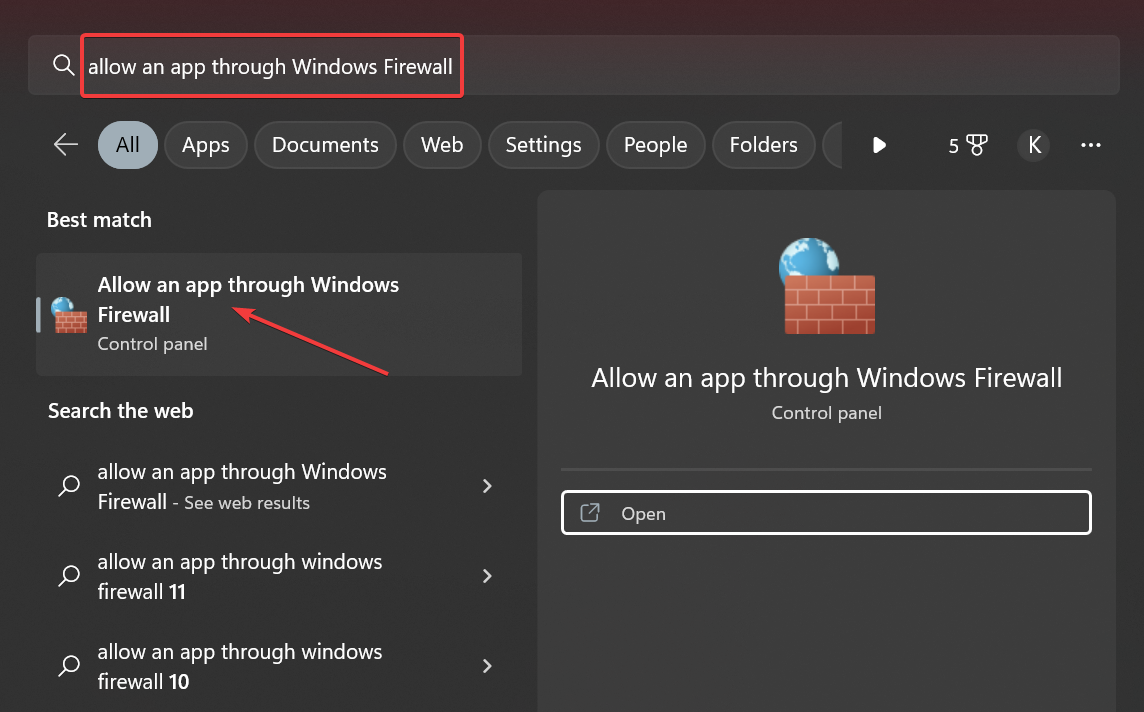Switch to the Apps filter tab
1144x712 pixels.
(206, 144)
